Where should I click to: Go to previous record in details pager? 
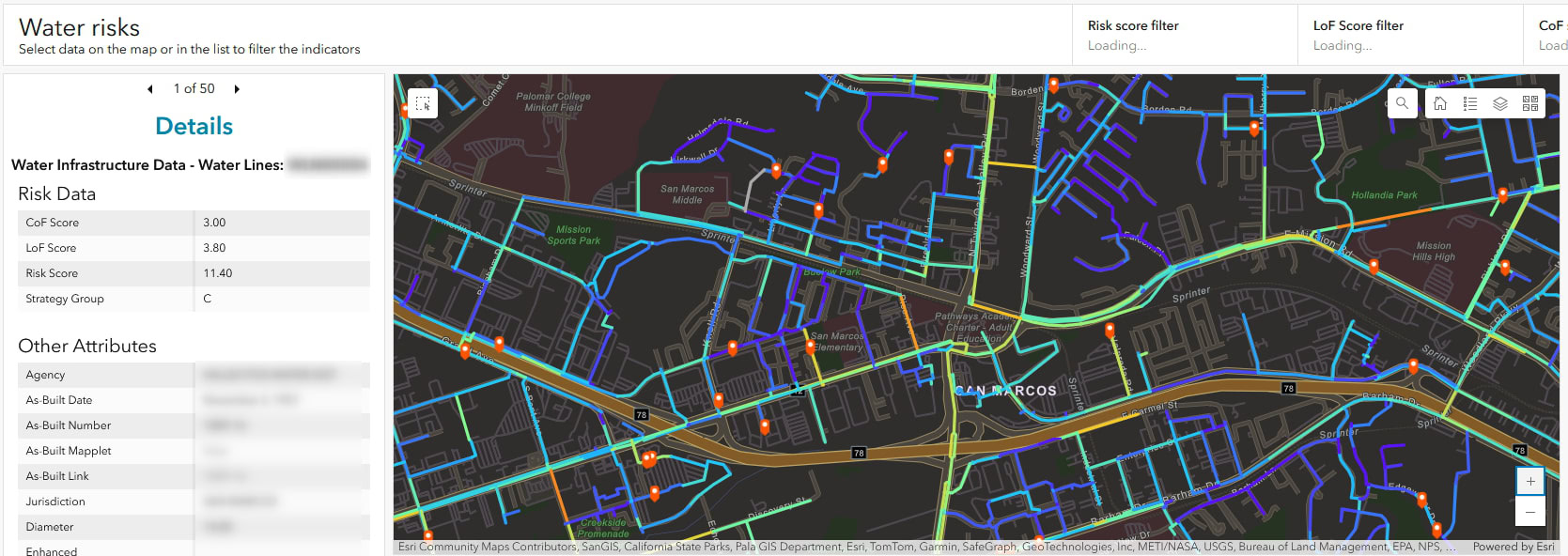tap(150, 89)
